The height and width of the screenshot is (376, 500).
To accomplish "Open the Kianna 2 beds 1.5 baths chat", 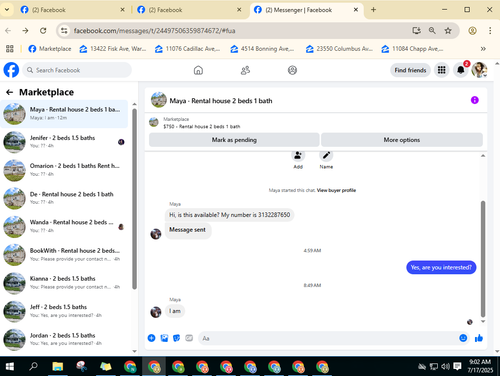I will click(64, 283).
